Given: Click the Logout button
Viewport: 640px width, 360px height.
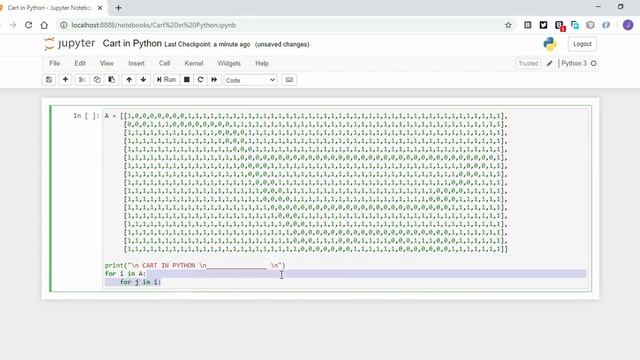Looking at the screenshot, I should (x=582, y=44).
